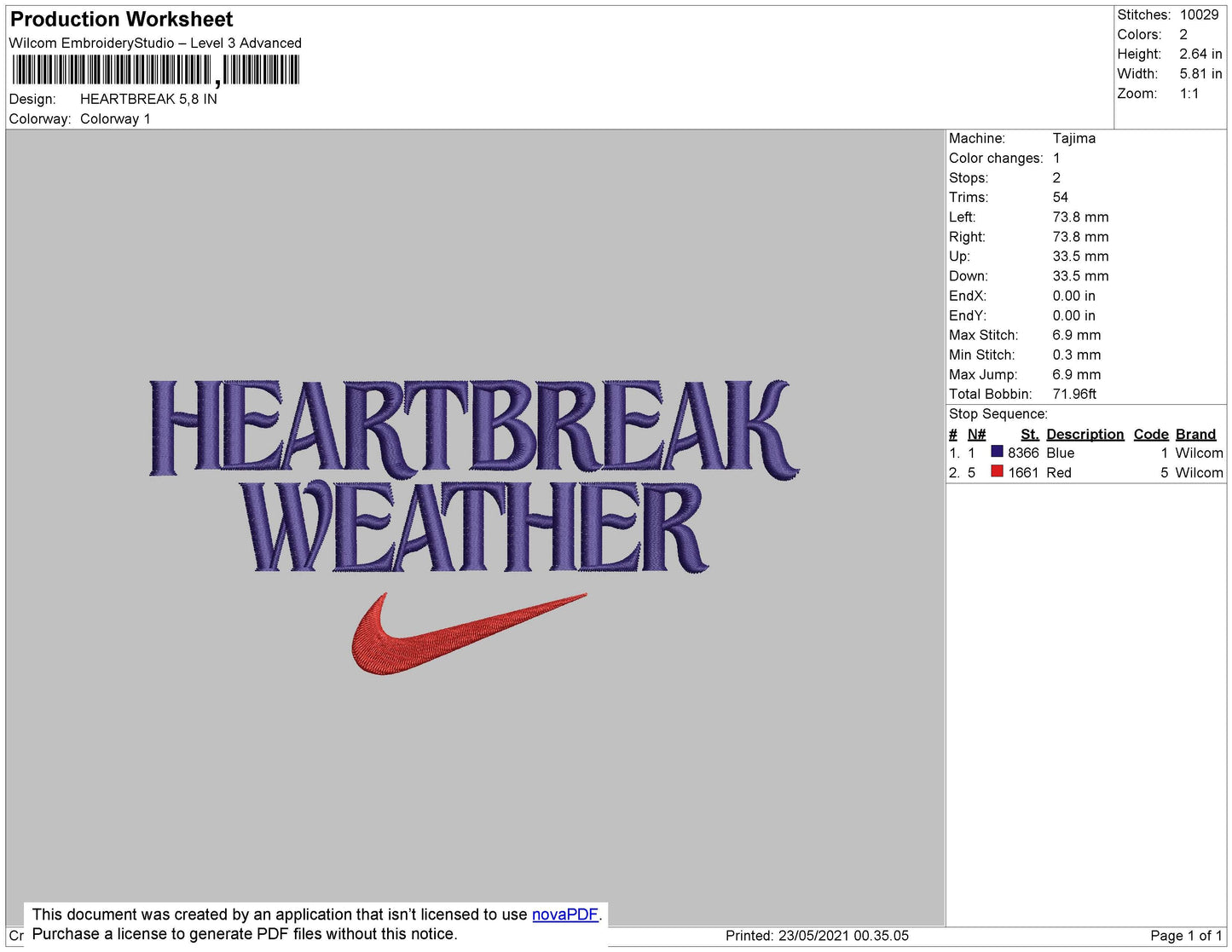The height and width of the screenshot is (952, 1232).
Task: Click the Min Stitch value 0.3 mm
Action: click(x=1077, y=355)
